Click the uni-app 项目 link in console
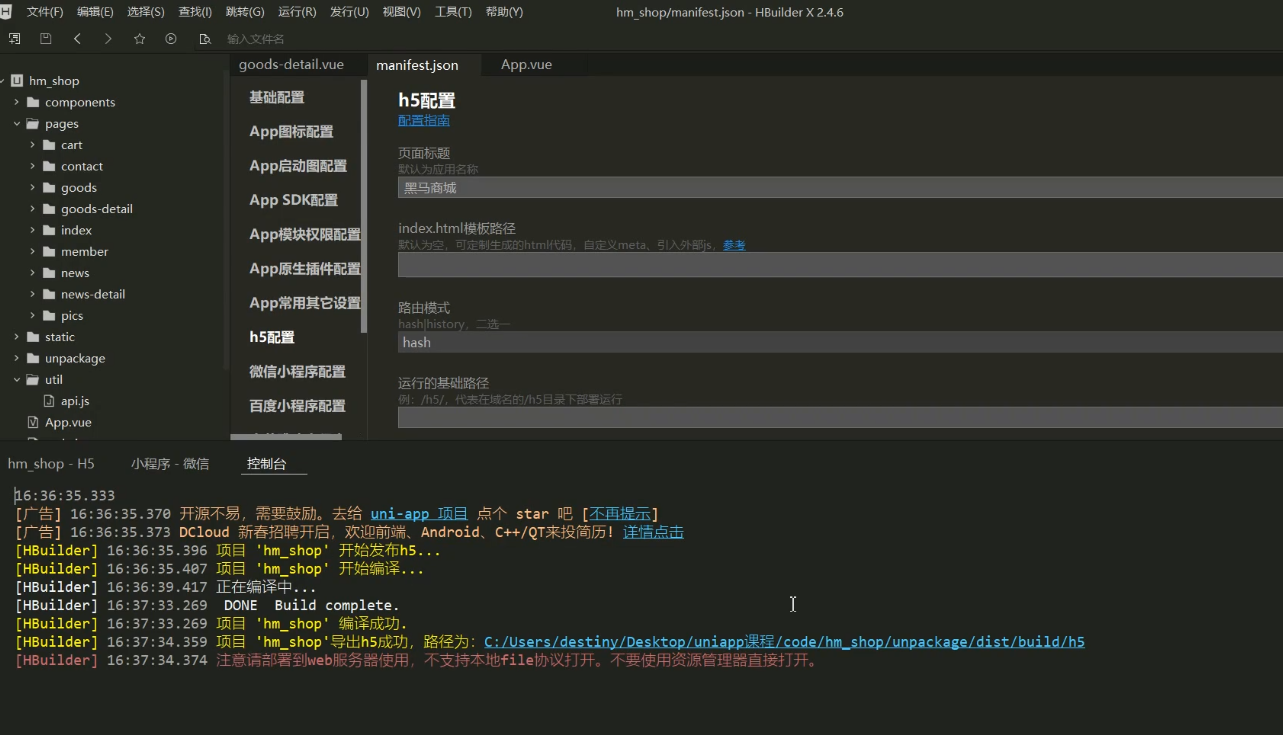Screen dimensions: 1283x735 click(419, 514)
